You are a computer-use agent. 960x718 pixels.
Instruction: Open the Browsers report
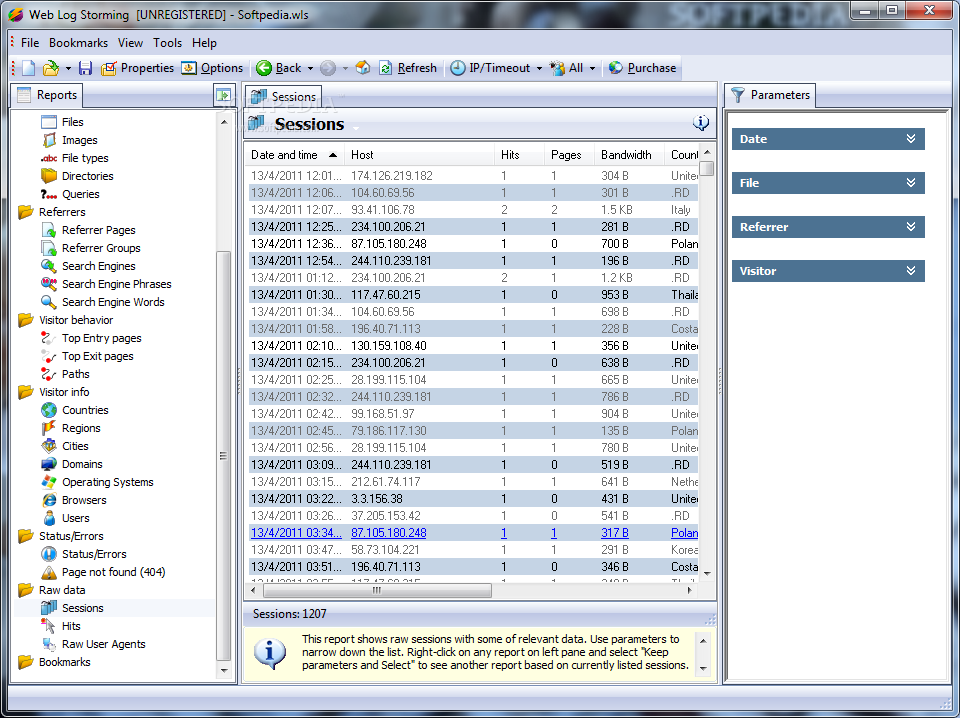coord(73,500)
